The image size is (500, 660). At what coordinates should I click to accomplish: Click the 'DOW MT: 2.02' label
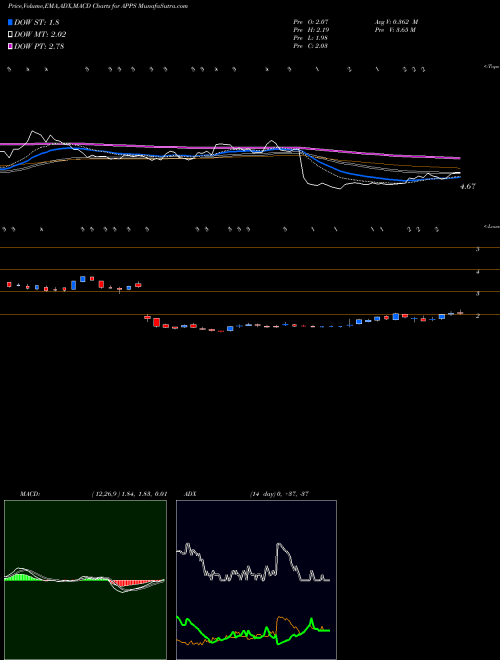40,35
